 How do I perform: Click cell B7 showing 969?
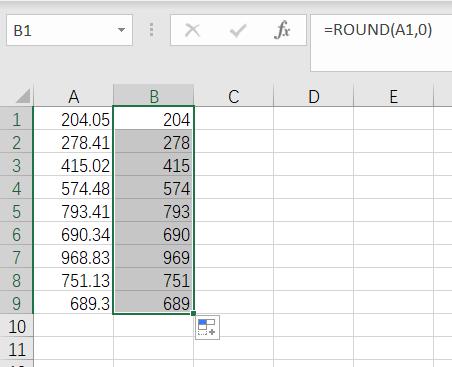point(153,257)
